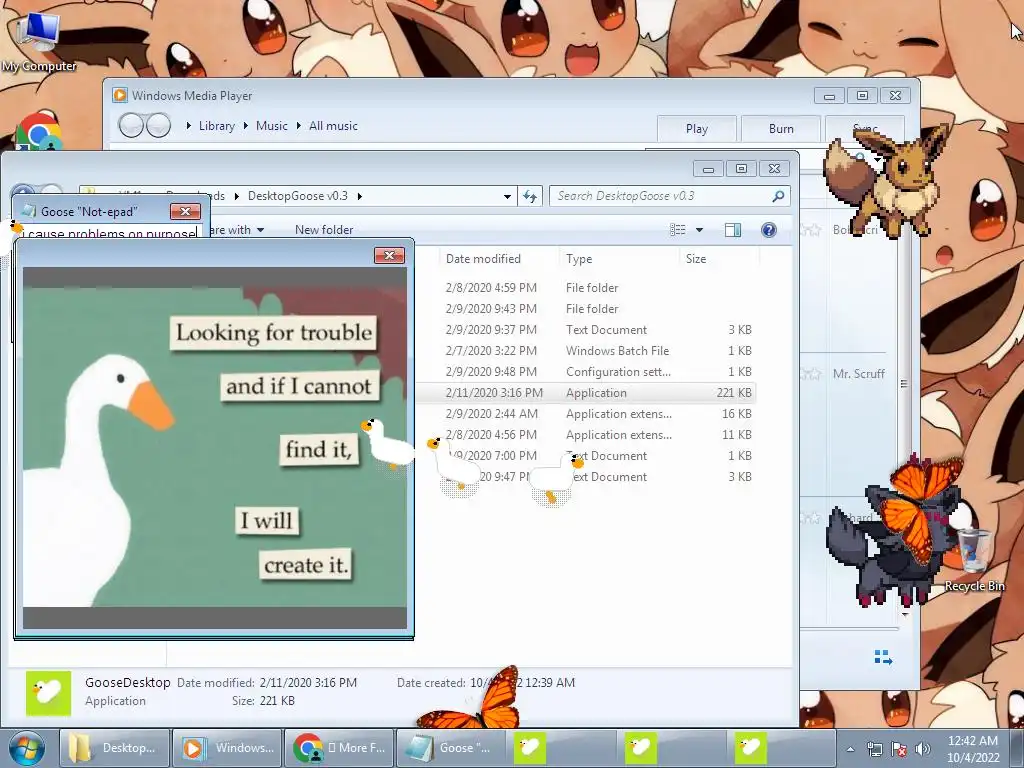The image size is (1024, 768).
Task: Change your view icon in Explorer
Action: 678,230
